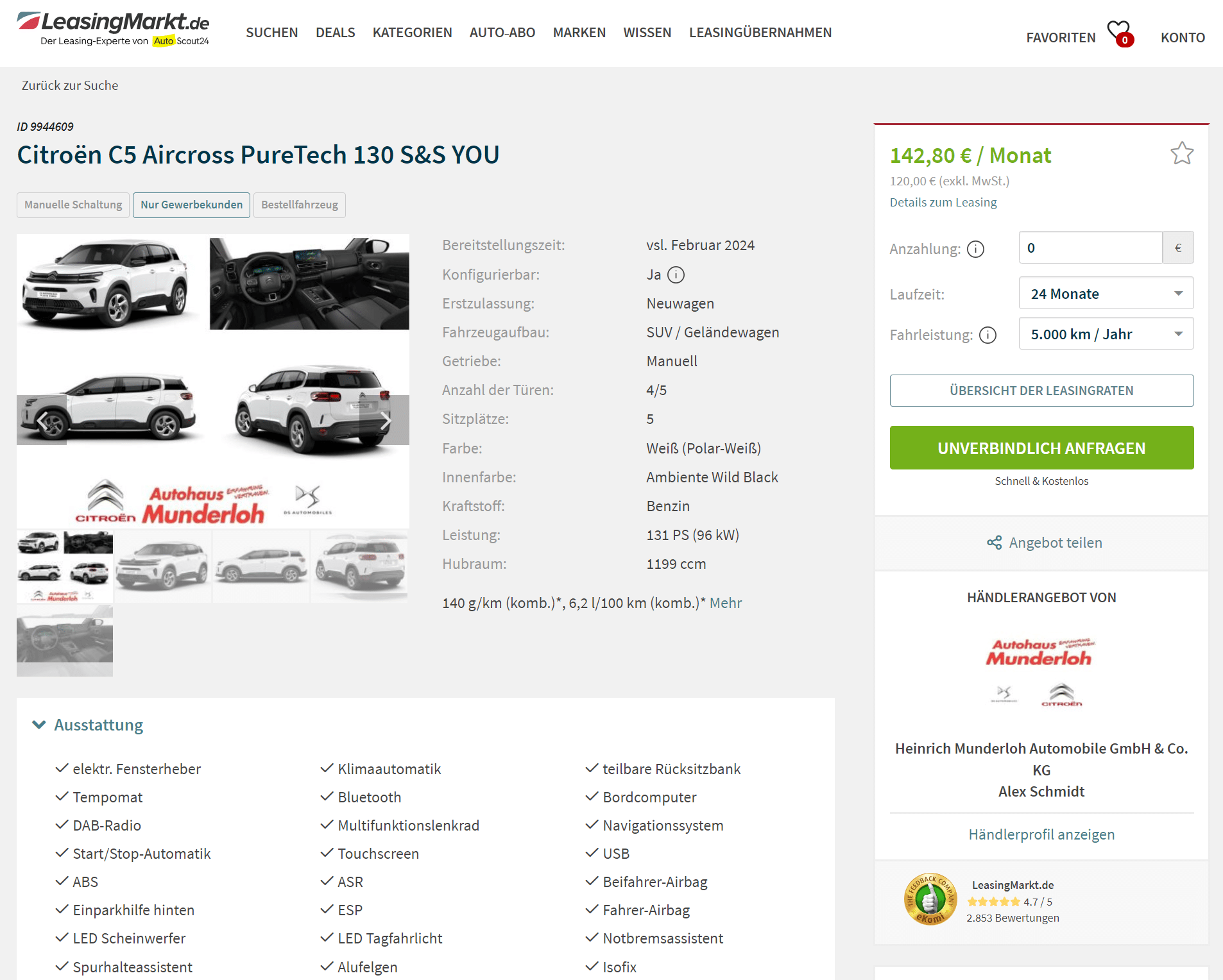
Task: Open Händlerprofil anzeigen link
Action: tap(1041, 834)
